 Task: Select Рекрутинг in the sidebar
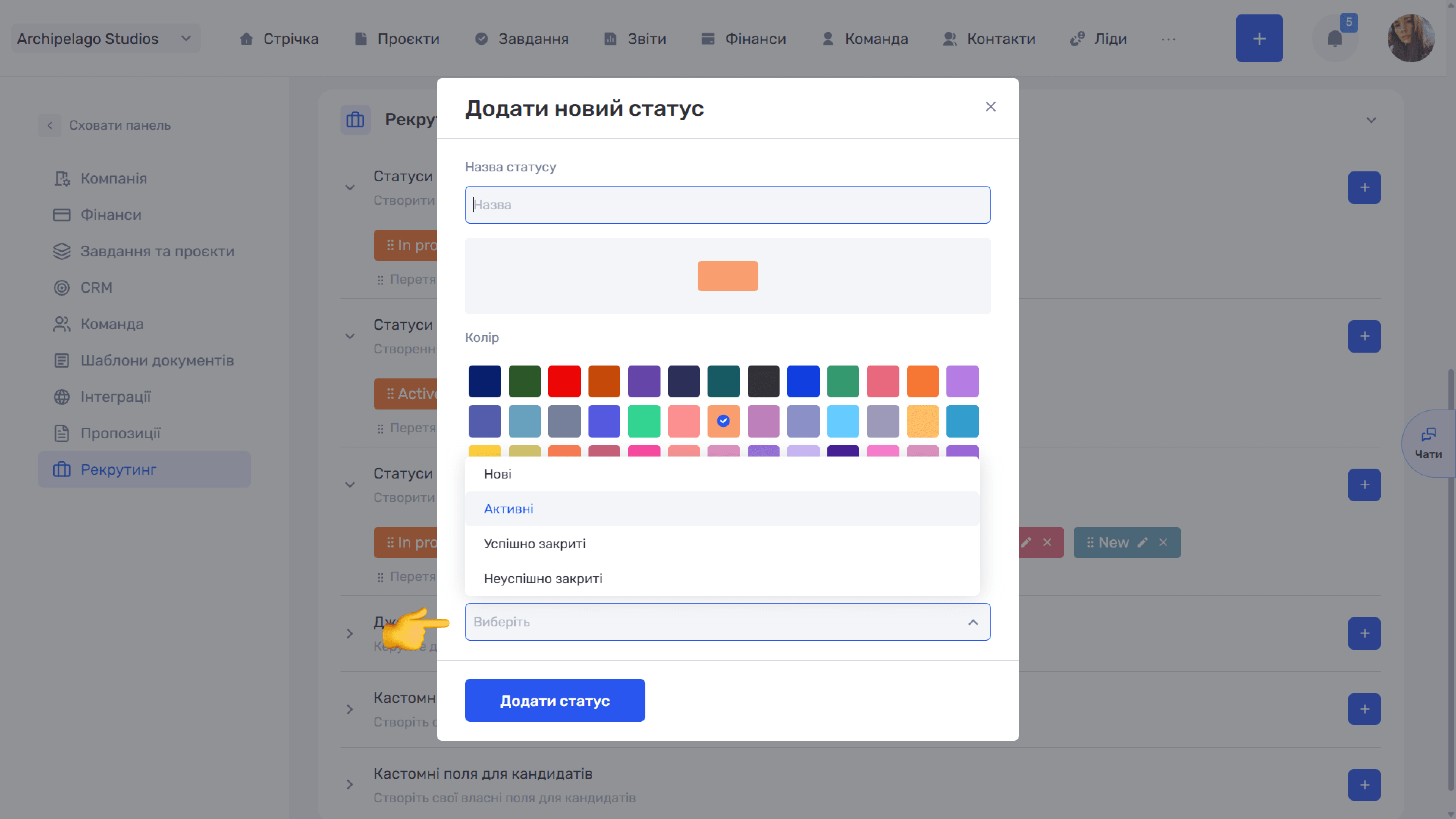click(144, 470)
